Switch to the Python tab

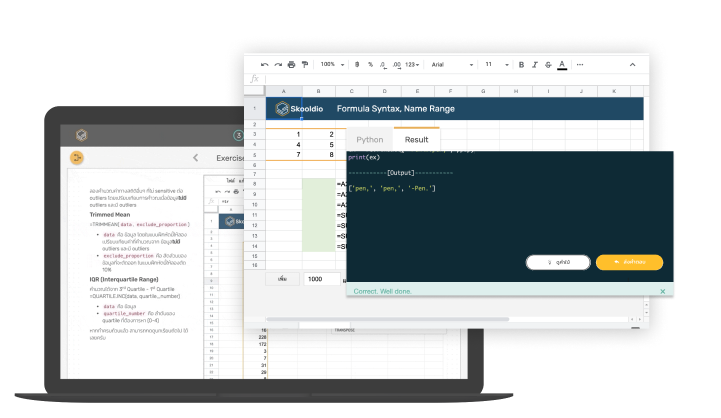[369, 140]
